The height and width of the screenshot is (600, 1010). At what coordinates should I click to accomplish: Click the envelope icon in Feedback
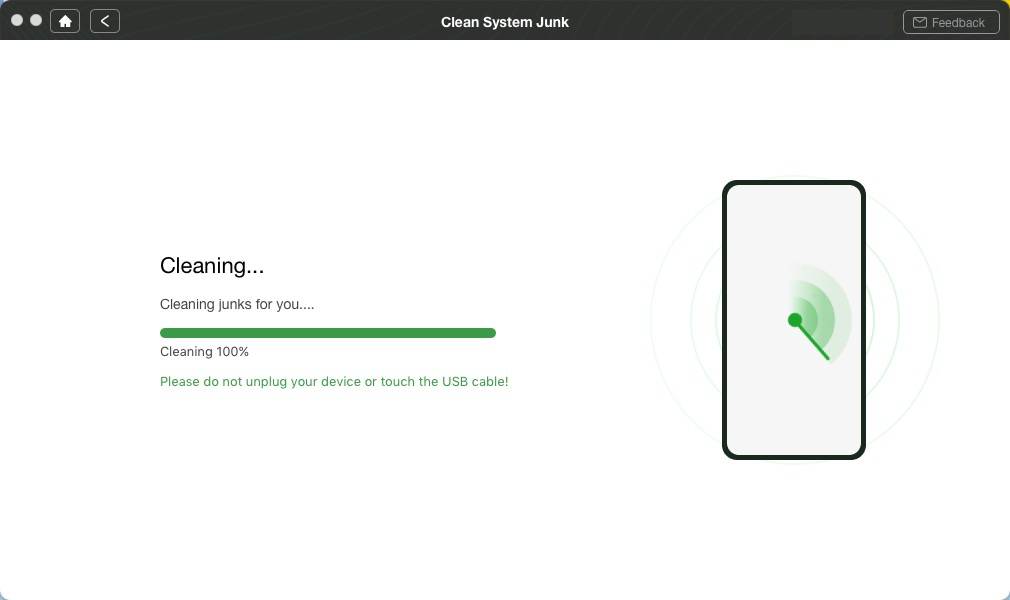point(920,22)
